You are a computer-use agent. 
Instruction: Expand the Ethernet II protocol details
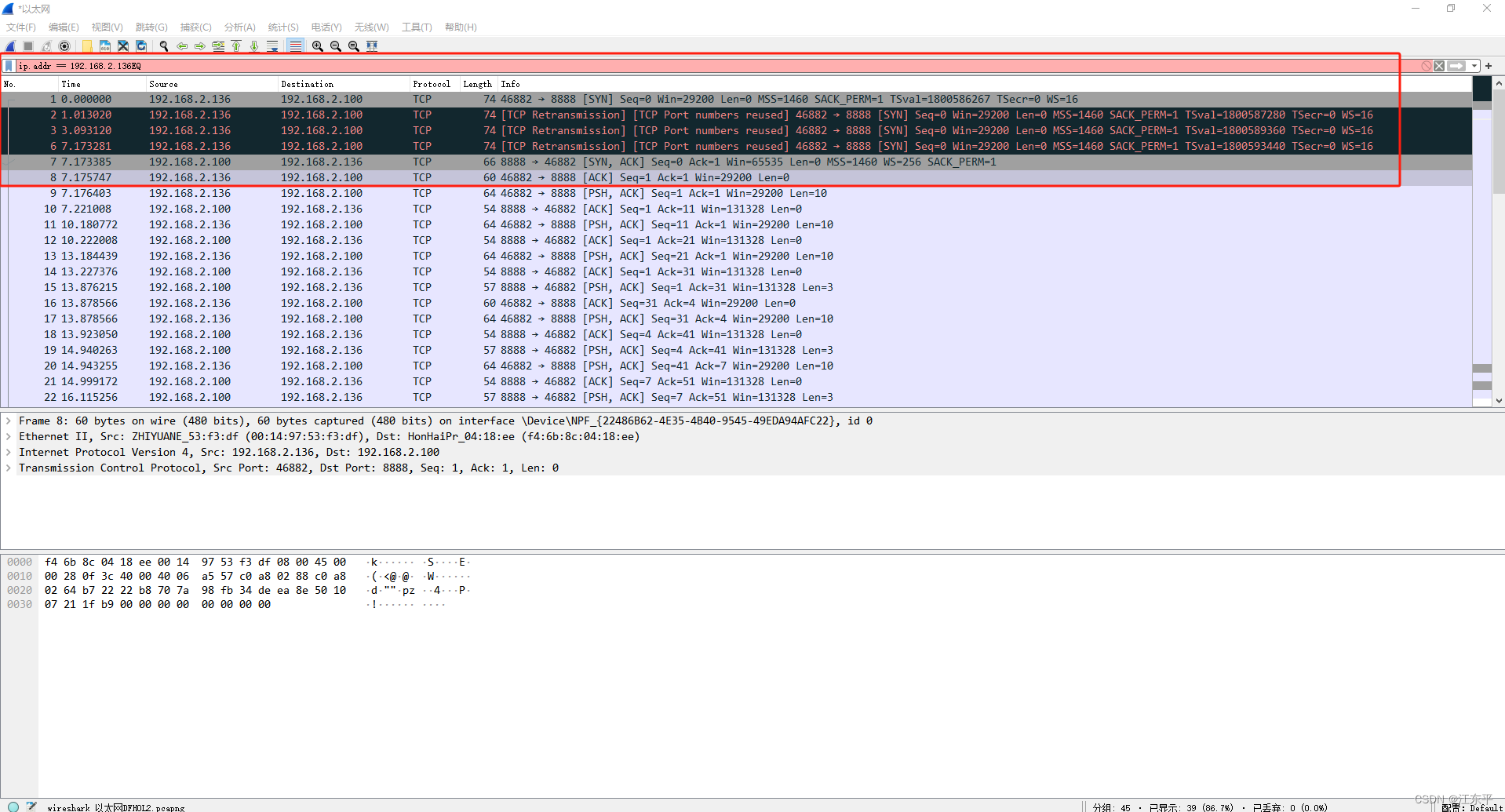(x=8, y=436)
